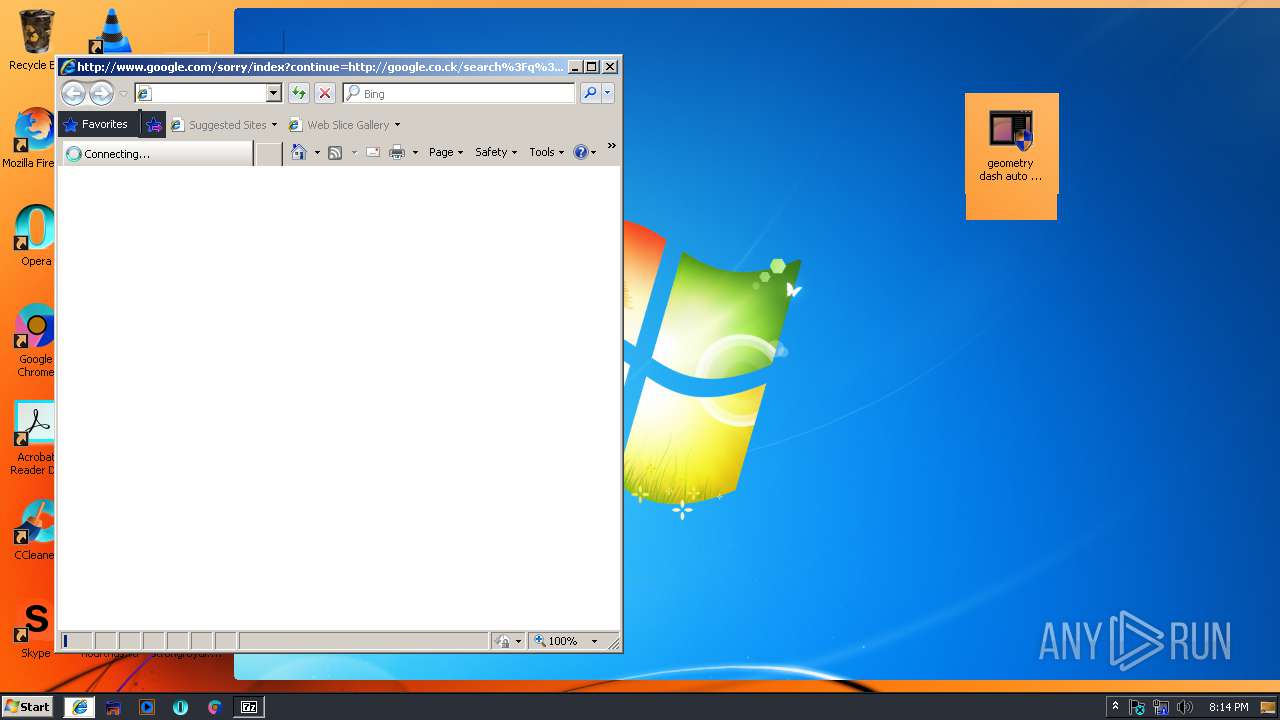Open the Safety menu
The width and height of the screenshot is (1280, 720).
pyautogui.click(x=496, y=152)
